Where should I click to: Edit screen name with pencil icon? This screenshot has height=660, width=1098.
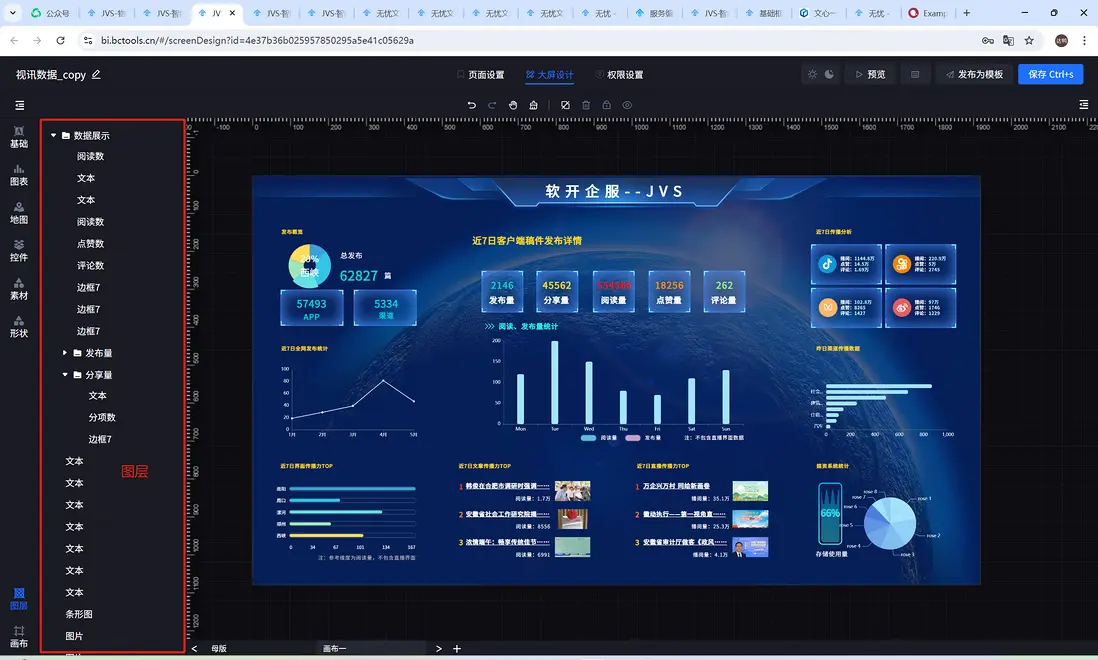tap(96, 74)
